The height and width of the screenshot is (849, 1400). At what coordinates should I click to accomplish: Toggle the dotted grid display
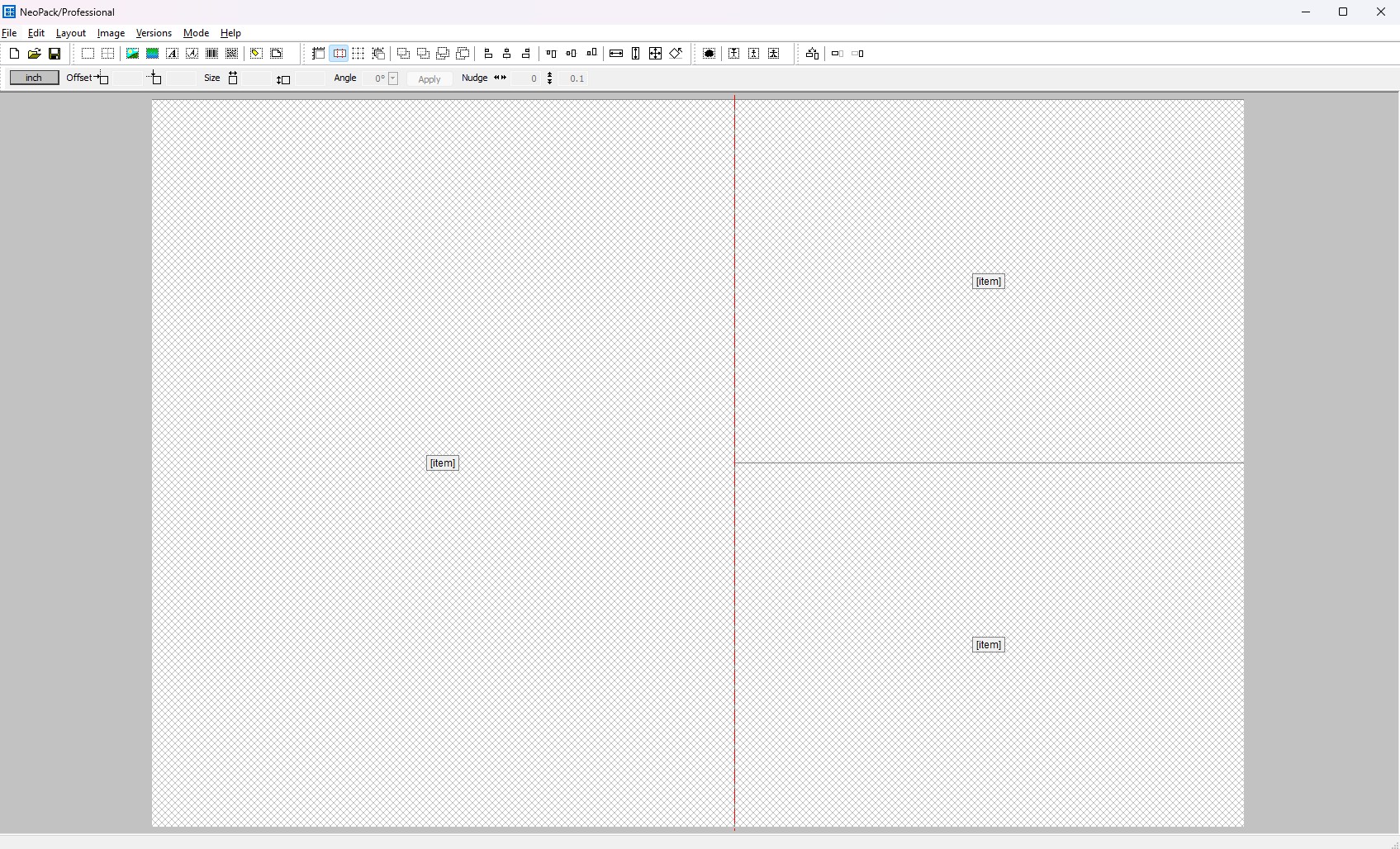pos(358,54)
